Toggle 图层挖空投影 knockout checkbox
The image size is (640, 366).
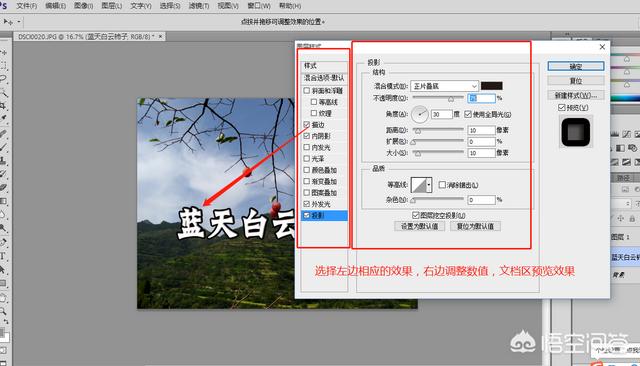(416, 215)
